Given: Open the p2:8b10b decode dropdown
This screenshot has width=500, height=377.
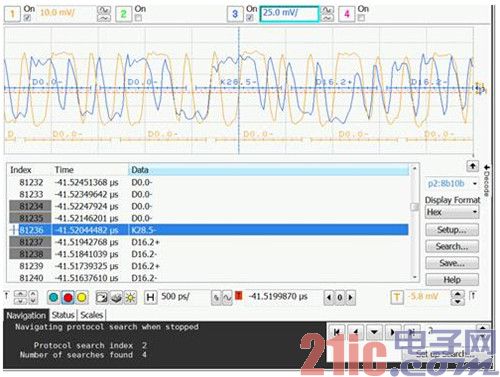Looking at the screenshot, I should click(452, 184).
